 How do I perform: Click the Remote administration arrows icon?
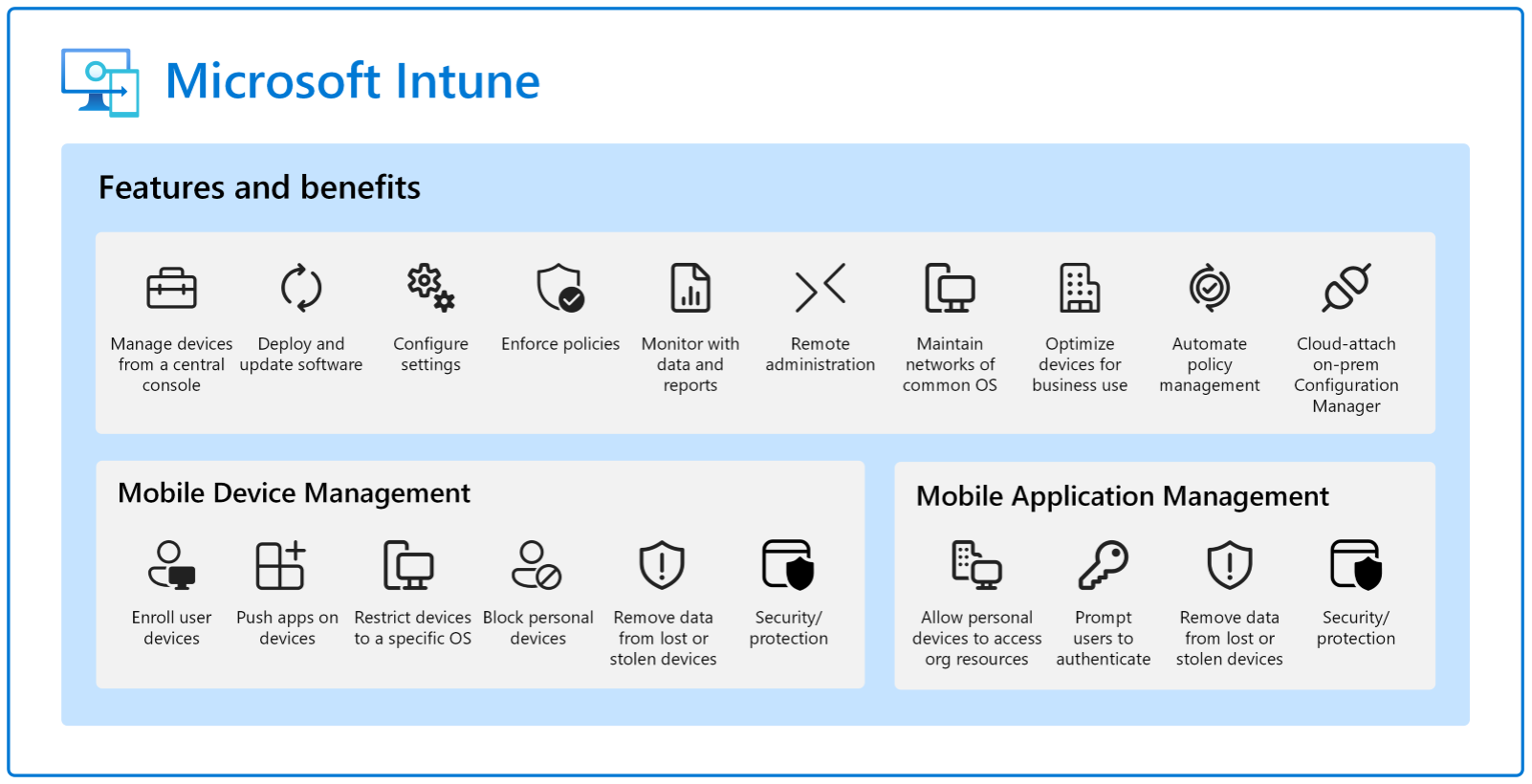(x=821, y=288)
